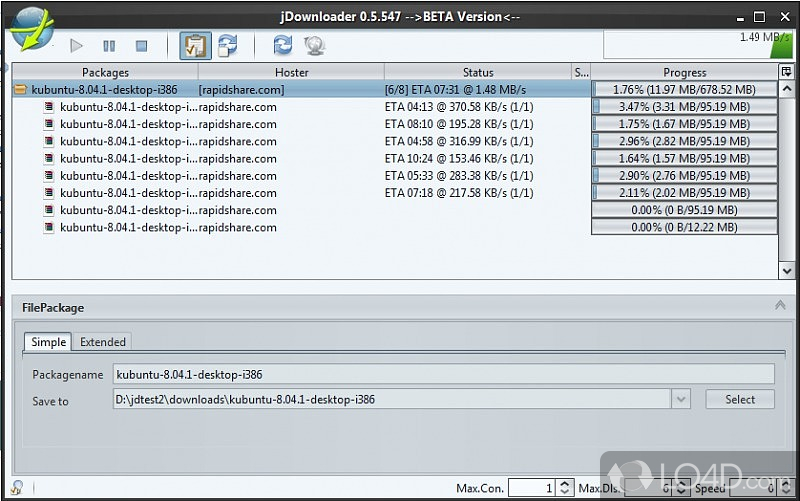Open the Save to dropdown arrow

coord(681,399)
